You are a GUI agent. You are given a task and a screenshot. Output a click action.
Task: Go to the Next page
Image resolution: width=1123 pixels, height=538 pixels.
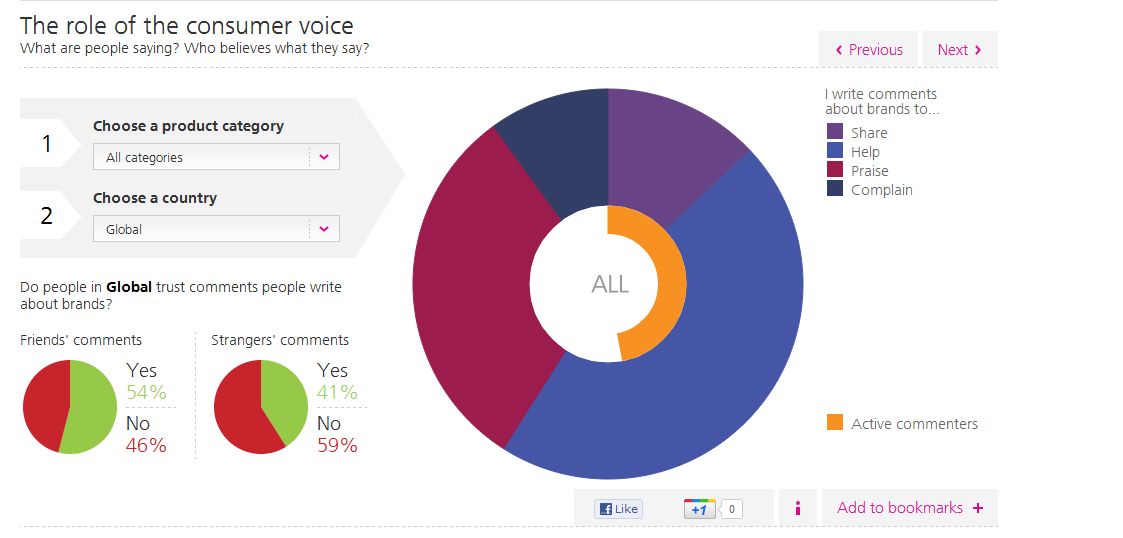pos(959,50)
